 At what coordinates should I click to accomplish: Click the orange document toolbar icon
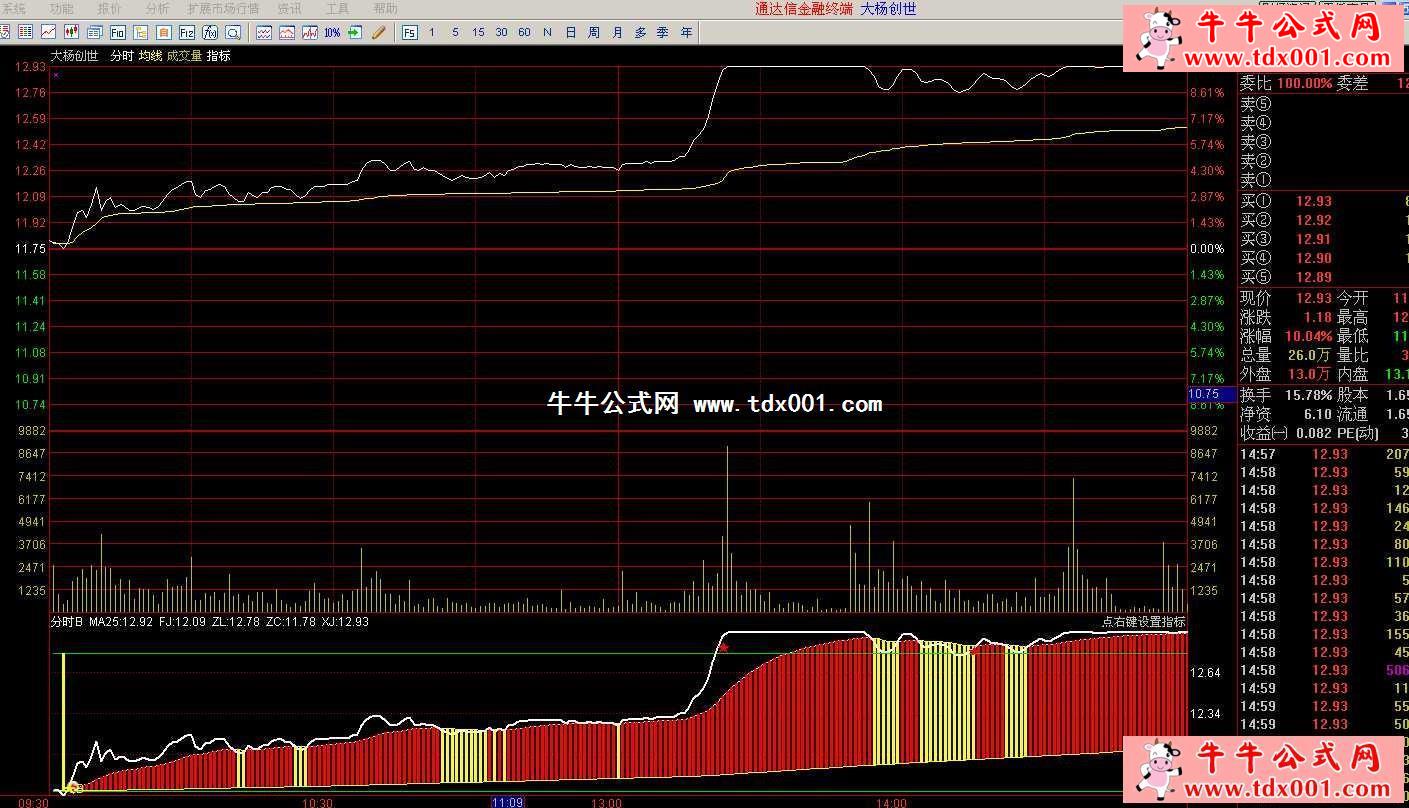click(x=164, y=32)
